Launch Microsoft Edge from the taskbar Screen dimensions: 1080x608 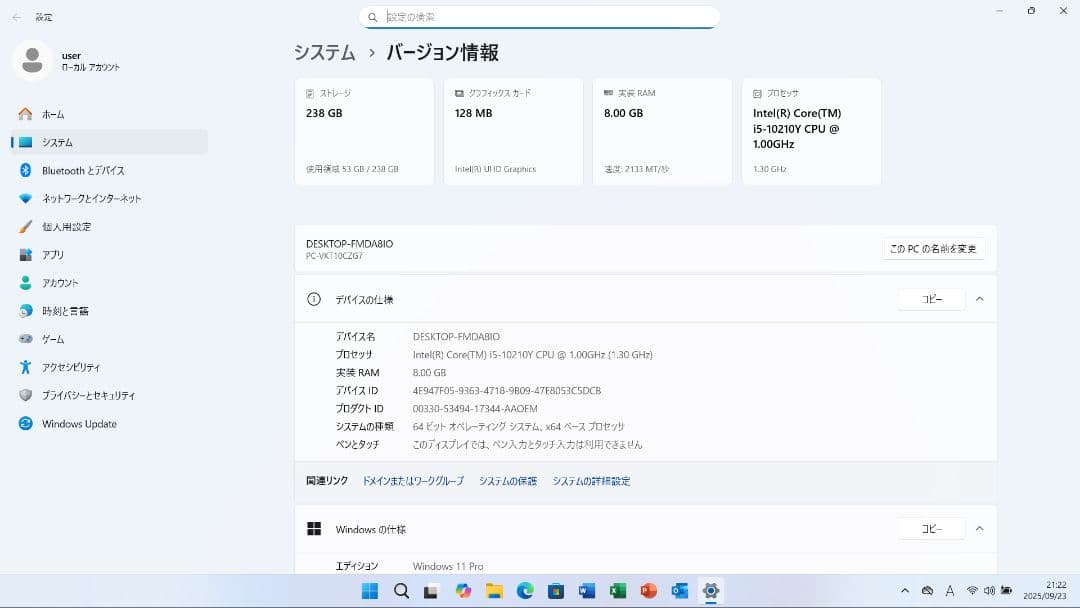[525, 591]
